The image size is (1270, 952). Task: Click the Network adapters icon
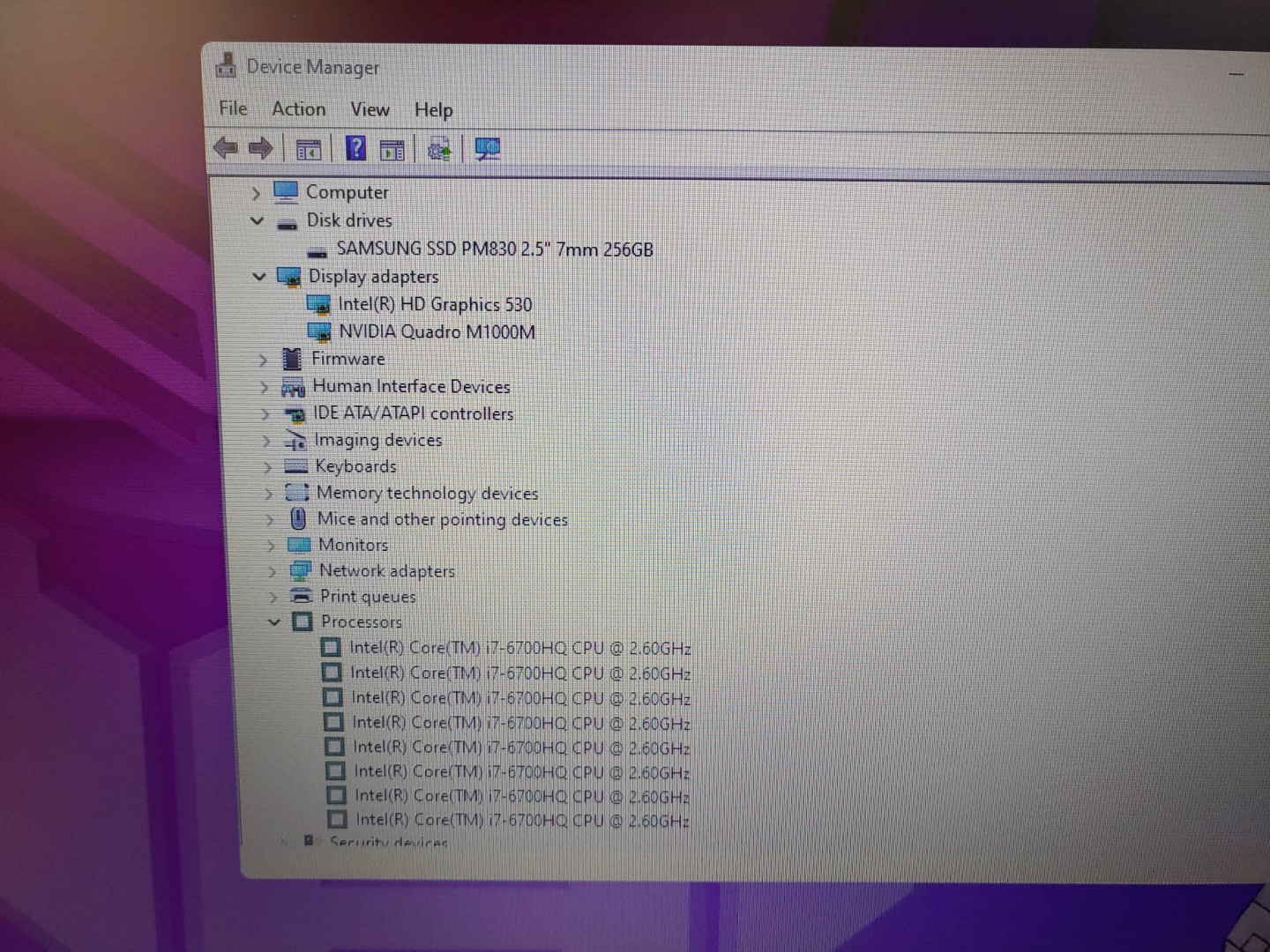click(300, 570)
